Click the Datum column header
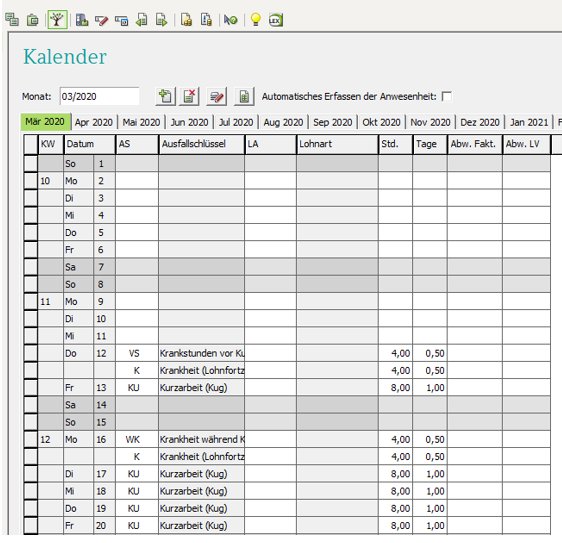Screen dimensions: 562x543 tap(90, 144)
